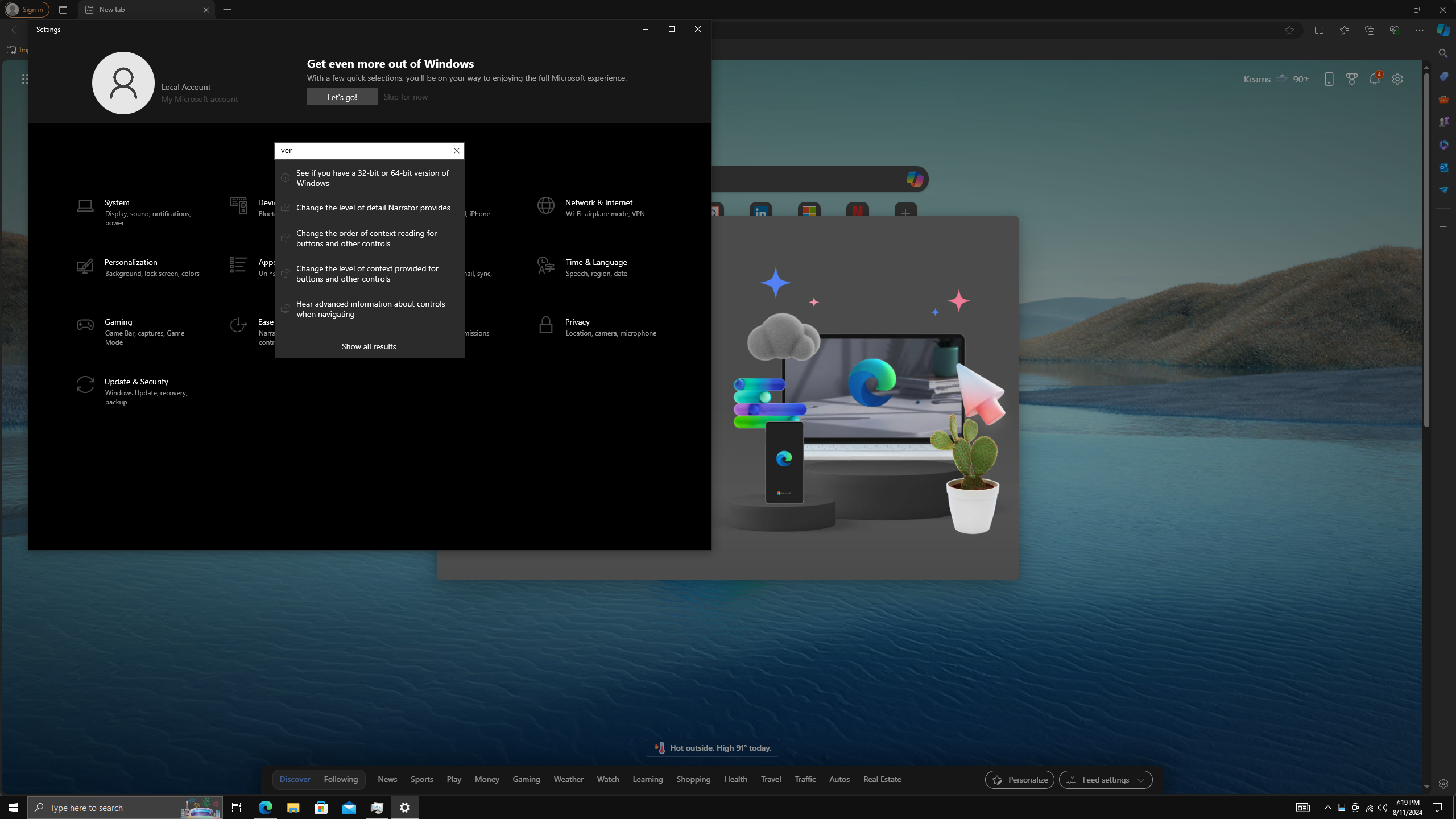Screen dimensions: 1456x819
Task: Open Time & Language settings
Action: click(x=595, y=263)
